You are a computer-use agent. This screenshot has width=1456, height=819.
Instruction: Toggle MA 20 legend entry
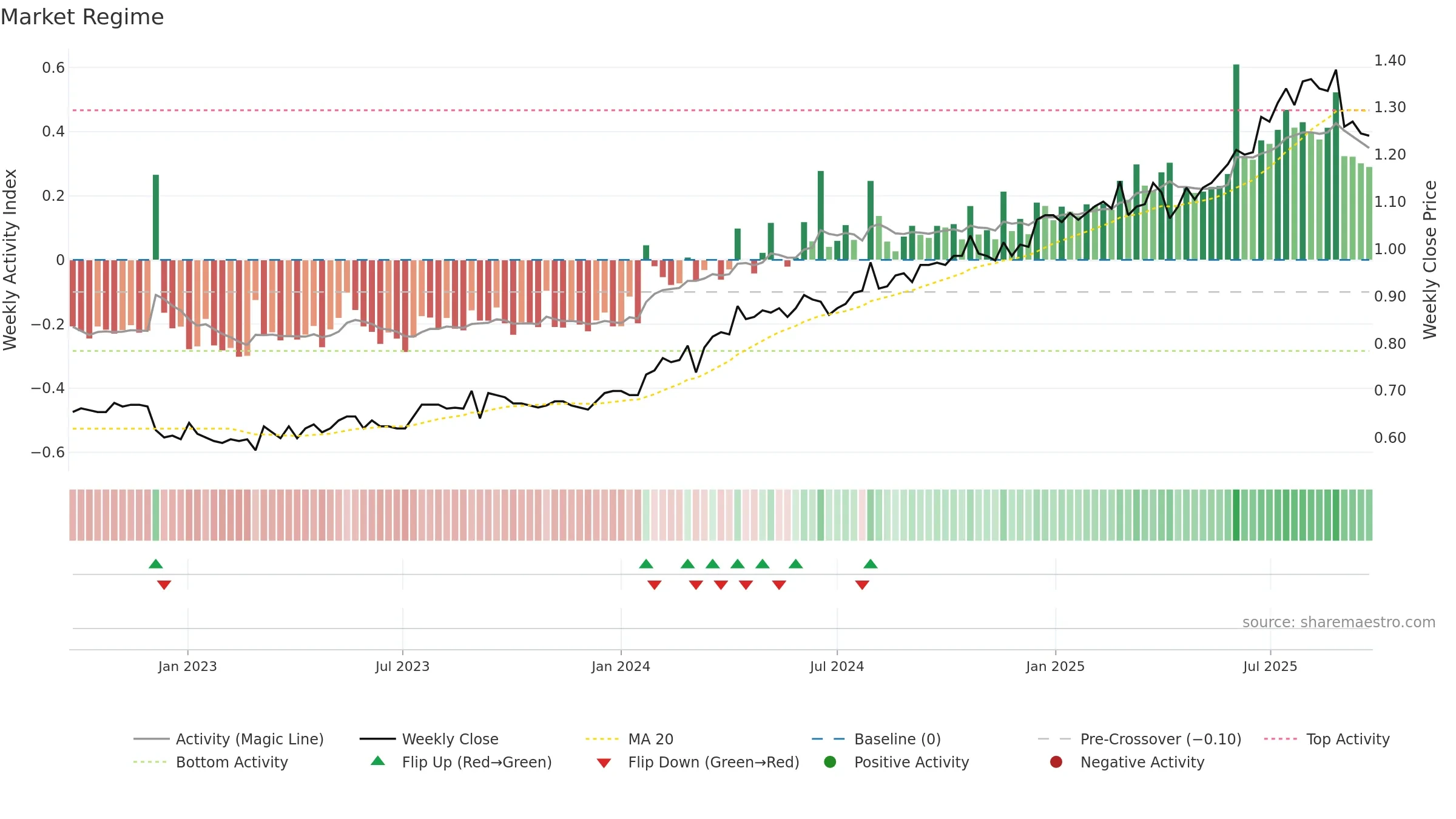click(629, 739)
